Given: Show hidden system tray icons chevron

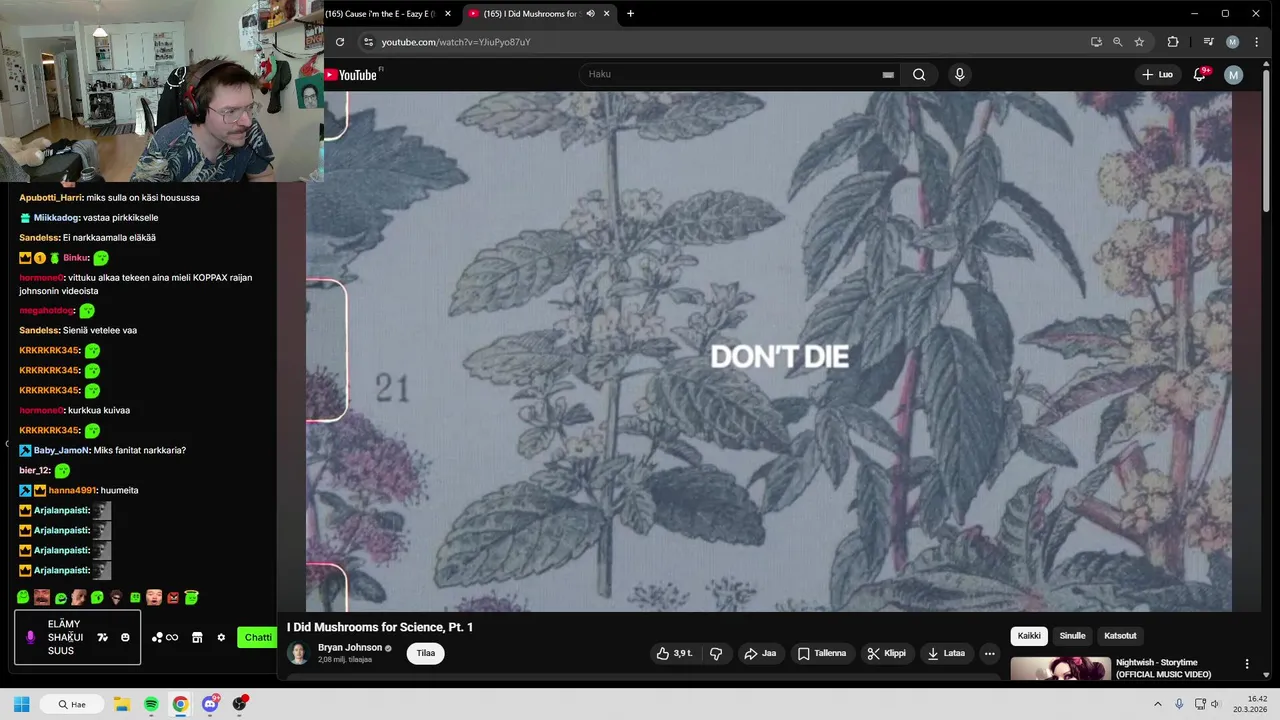Looking at the screenshot, I should tap(1158, 704).
